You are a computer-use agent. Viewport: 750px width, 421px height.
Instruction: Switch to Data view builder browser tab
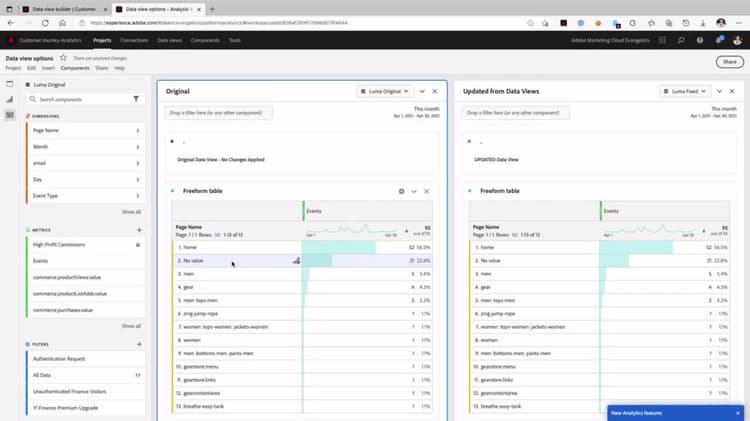click(x=64, y=9)
